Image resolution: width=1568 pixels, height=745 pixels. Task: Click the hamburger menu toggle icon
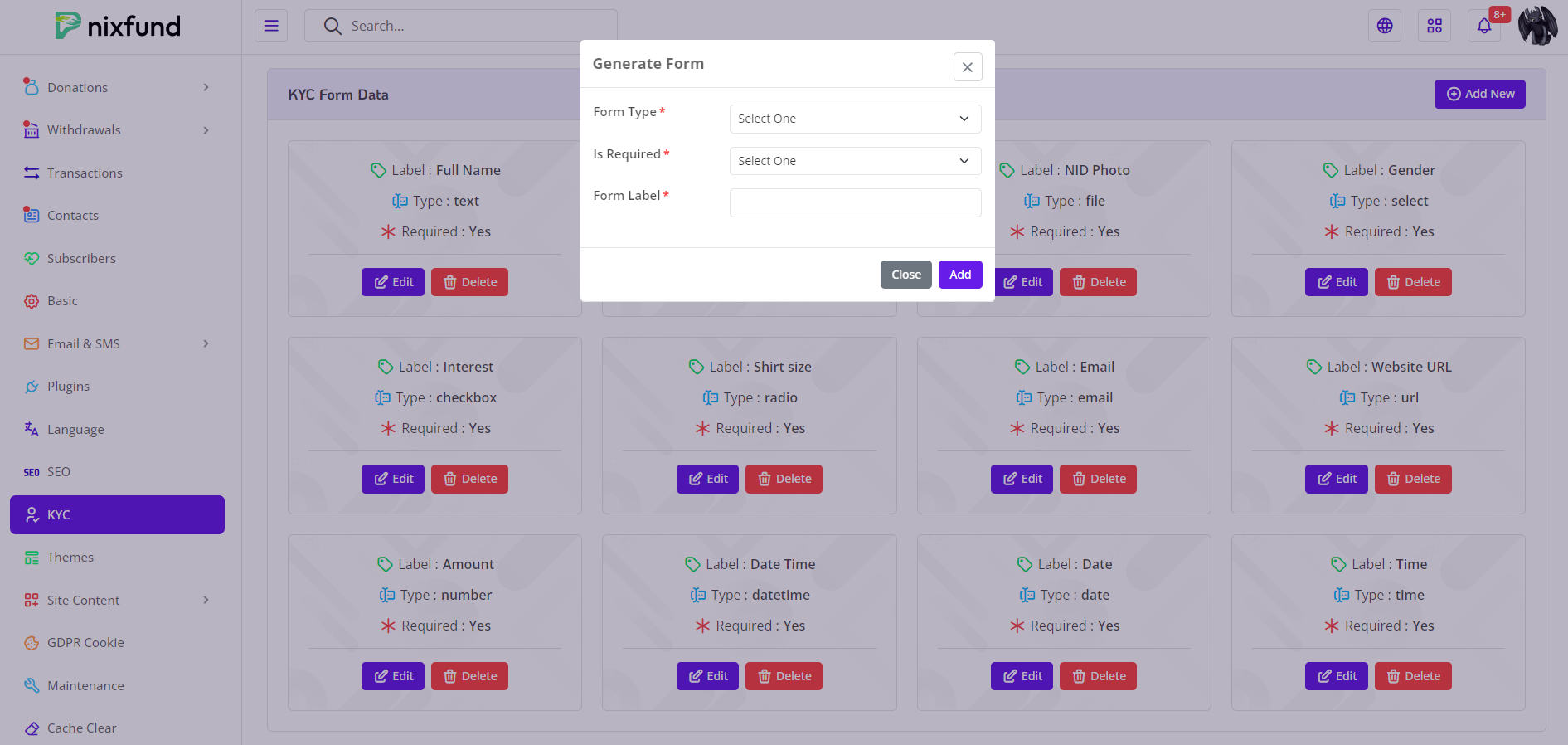point(270,26)
